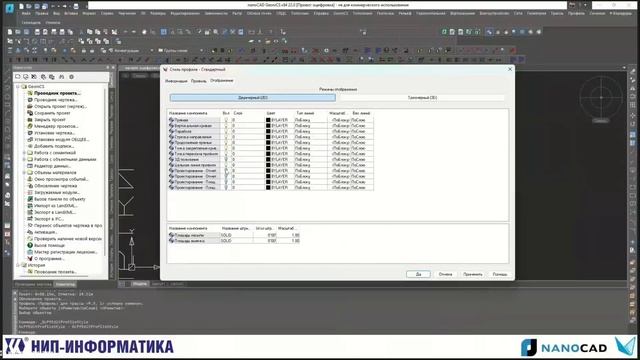Expand the Работа с объектными данными folder

(x=24, y=159)
